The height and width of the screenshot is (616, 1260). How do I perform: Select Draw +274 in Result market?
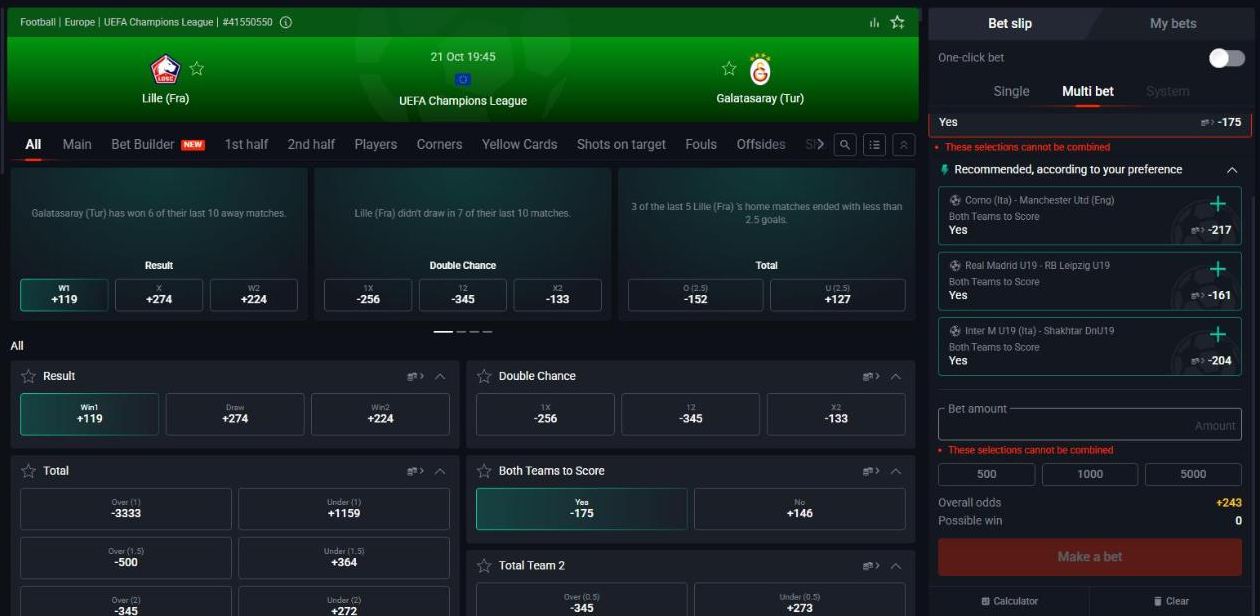click(235, 414)
